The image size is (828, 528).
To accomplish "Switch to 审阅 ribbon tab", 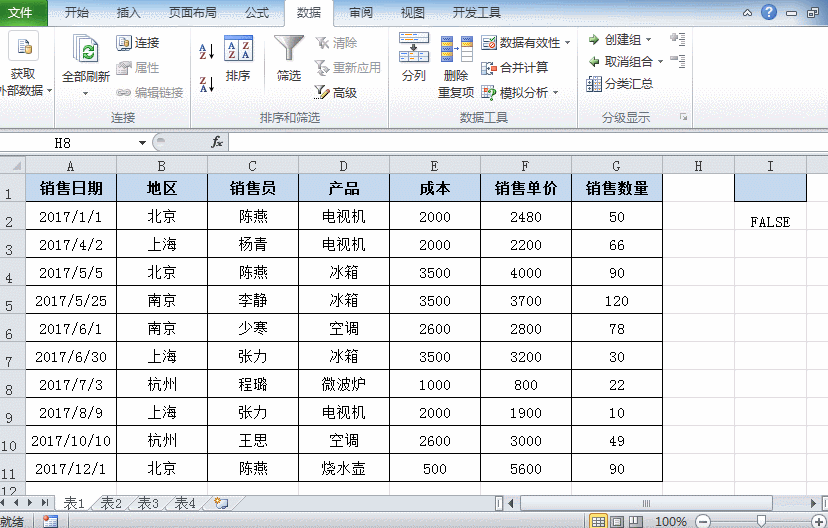I will [361, 13].
